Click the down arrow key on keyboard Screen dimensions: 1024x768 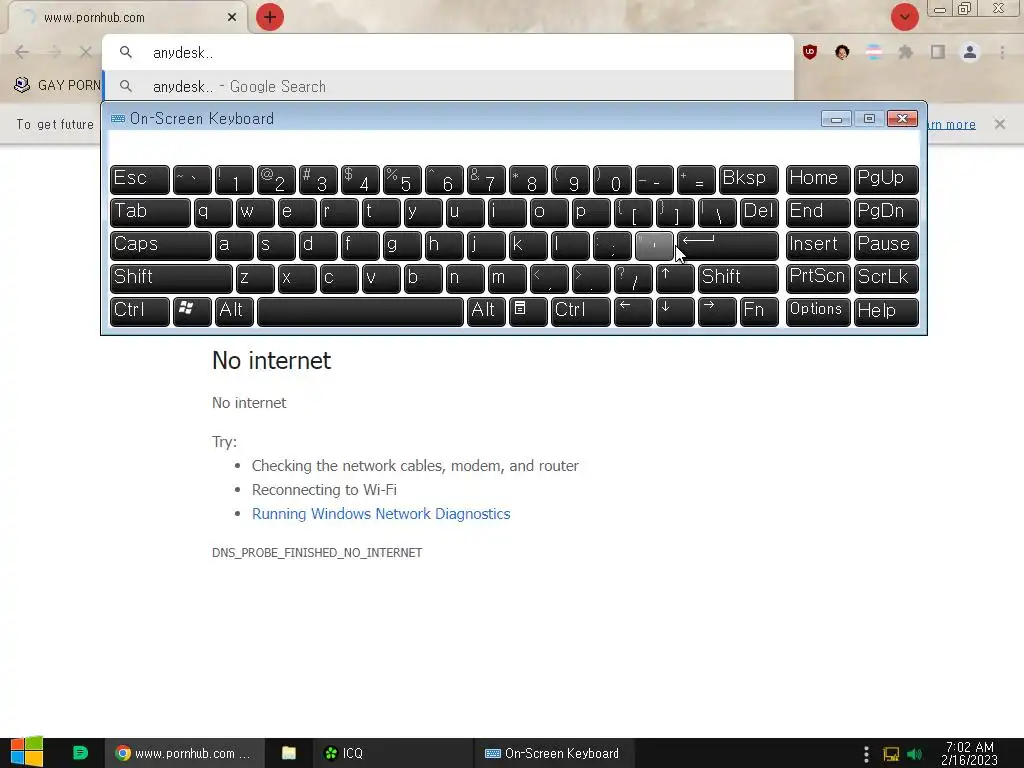[675, 311]
